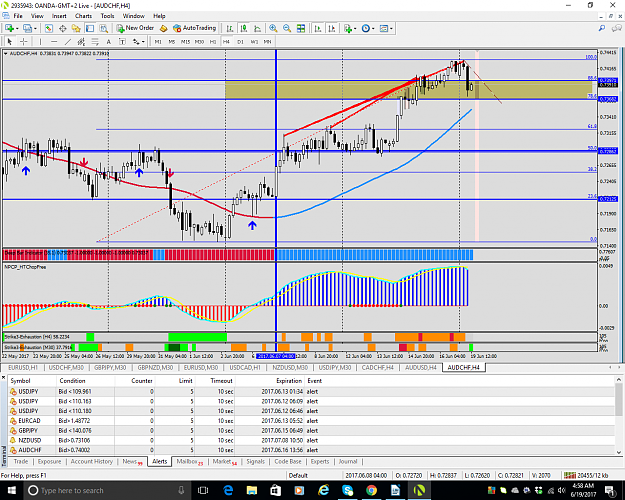Open the chat bubbles icon at top right
The width and height of the screenshot is (625, 500).
pyautogui.click(x=617, y=28)
